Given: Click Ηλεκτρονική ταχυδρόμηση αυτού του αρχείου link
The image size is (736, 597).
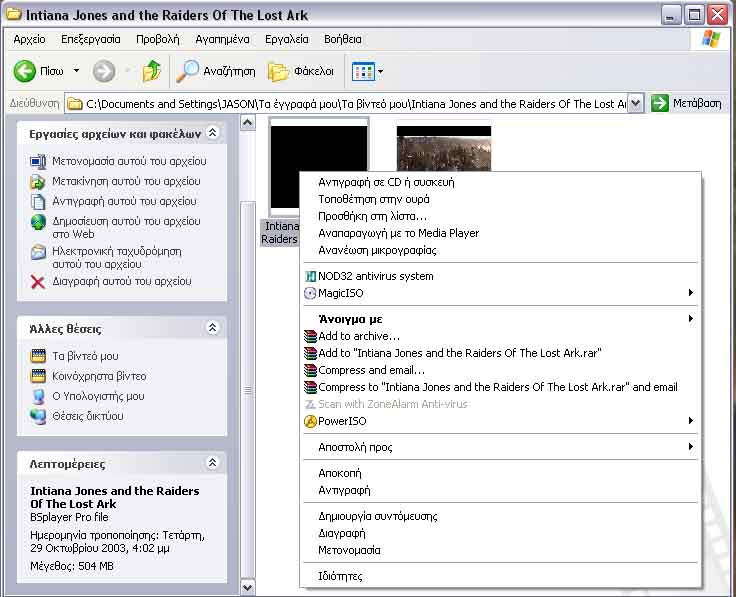Looking at the screenshot, I should pyautogui.click(x=117, y=258).
